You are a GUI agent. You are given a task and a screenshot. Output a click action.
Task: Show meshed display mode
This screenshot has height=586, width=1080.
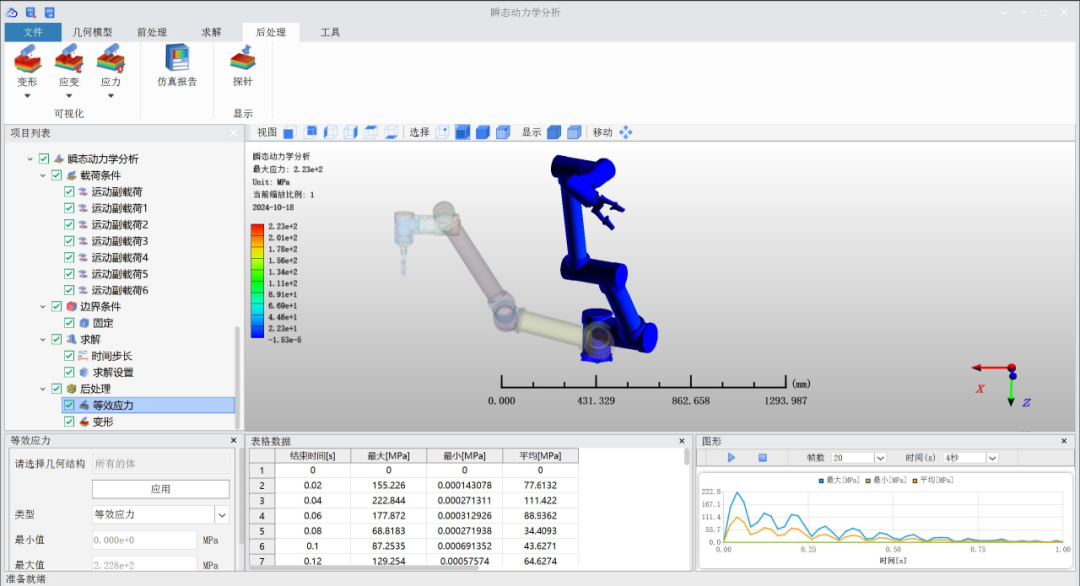coord(574,132)
